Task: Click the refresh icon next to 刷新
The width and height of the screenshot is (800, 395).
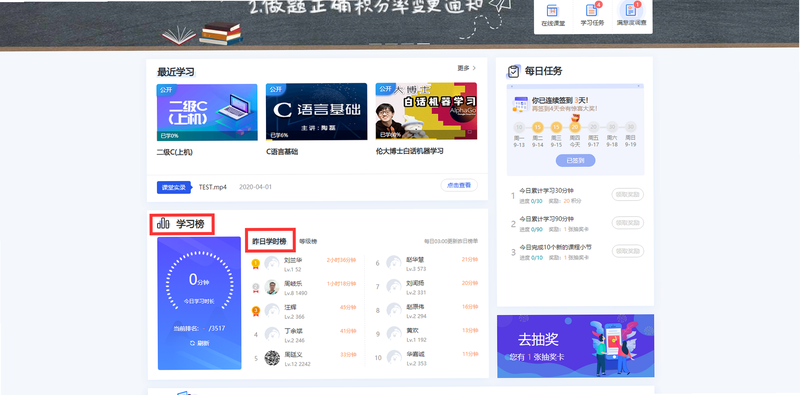Action: 192,343
